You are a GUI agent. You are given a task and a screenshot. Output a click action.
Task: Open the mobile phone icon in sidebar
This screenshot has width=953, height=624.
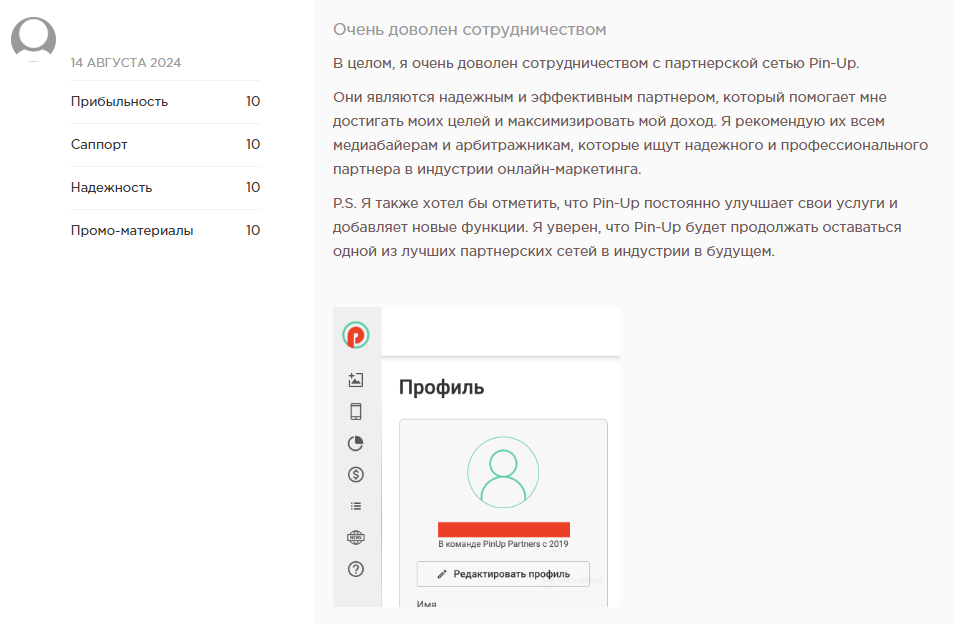(356, 411)
